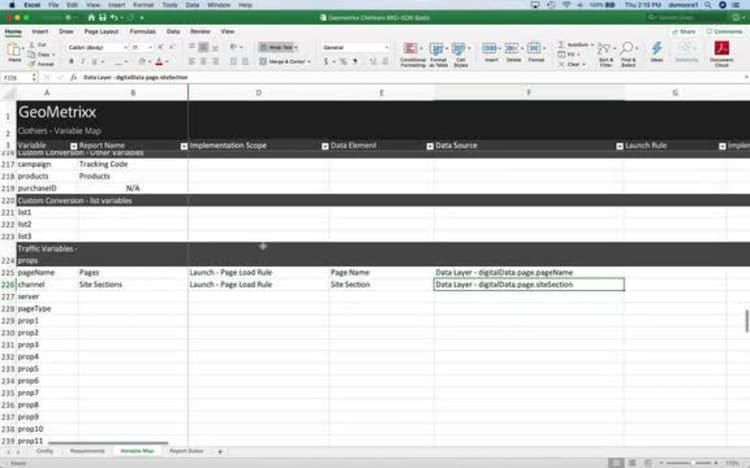Click the Sort & Filter icon
Viewport: 750px width, 468px height.
(605, 48)
